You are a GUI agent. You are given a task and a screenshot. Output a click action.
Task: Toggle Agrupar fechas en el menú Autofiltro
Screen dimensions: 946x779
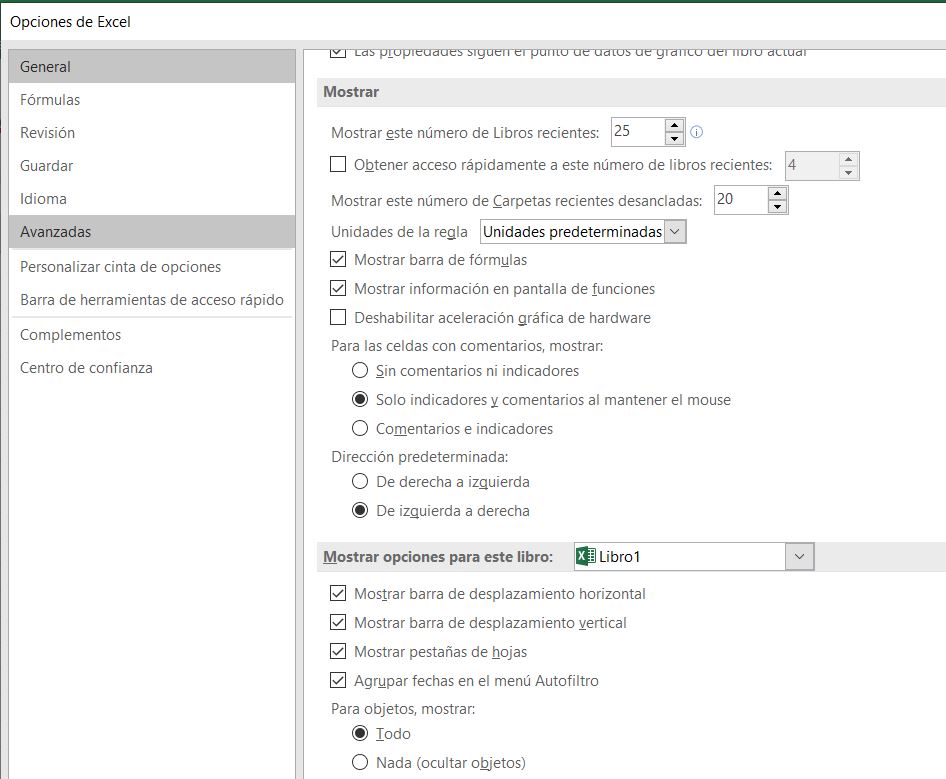coord(338,681)
